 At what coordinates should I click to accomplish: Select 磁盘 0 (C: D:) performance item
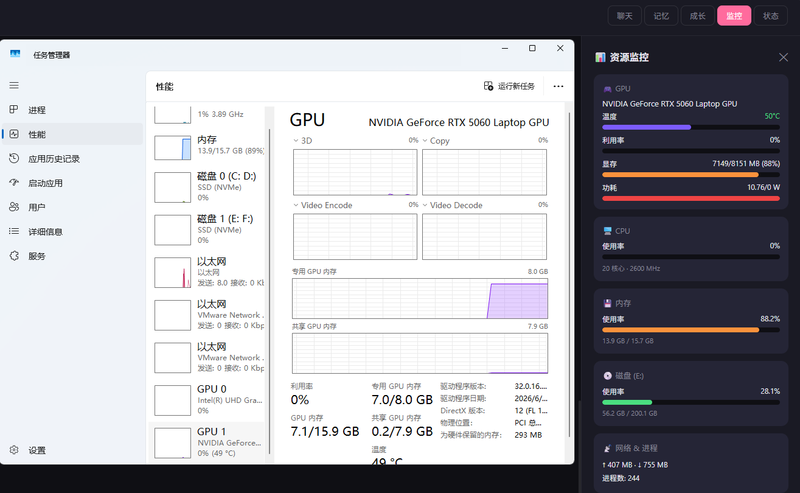click(x=209, y=187)
